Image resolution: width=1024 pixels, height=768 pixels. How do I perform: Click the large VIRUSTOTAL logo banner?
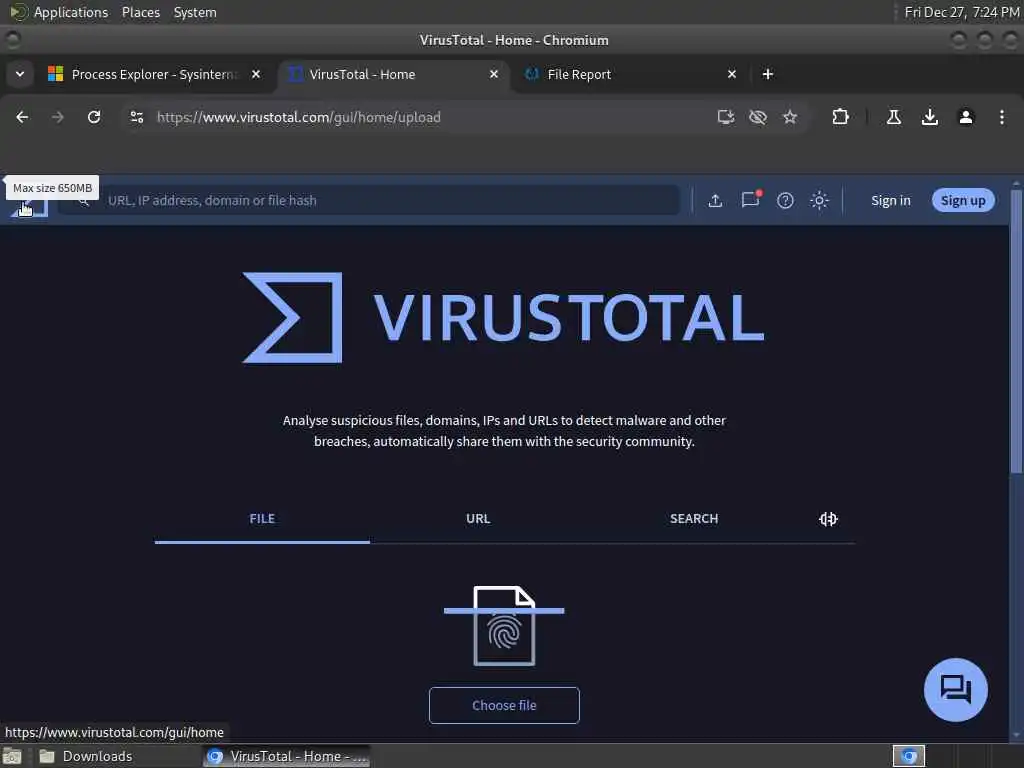pos(503,317)
